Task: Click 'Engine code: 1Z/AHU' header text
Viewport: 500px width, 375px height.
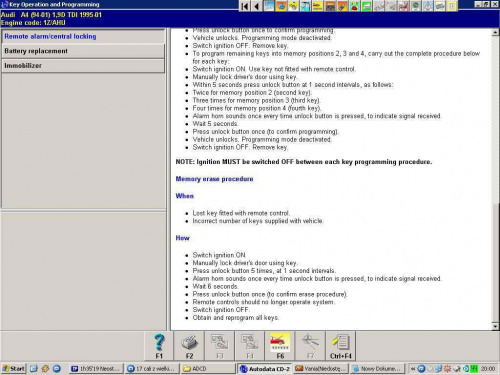Action: click(x=33, y=23)
